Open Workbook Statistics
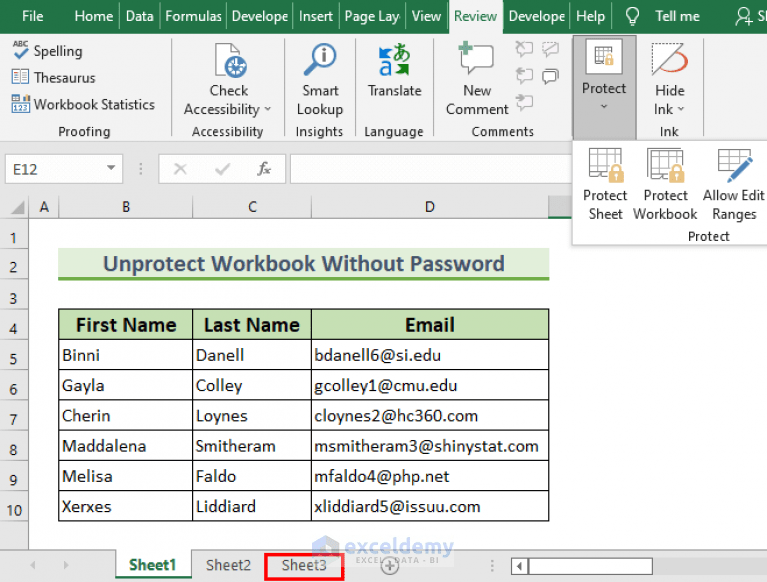Viewport: 767px width, 582px height. [x=83, y=104]
